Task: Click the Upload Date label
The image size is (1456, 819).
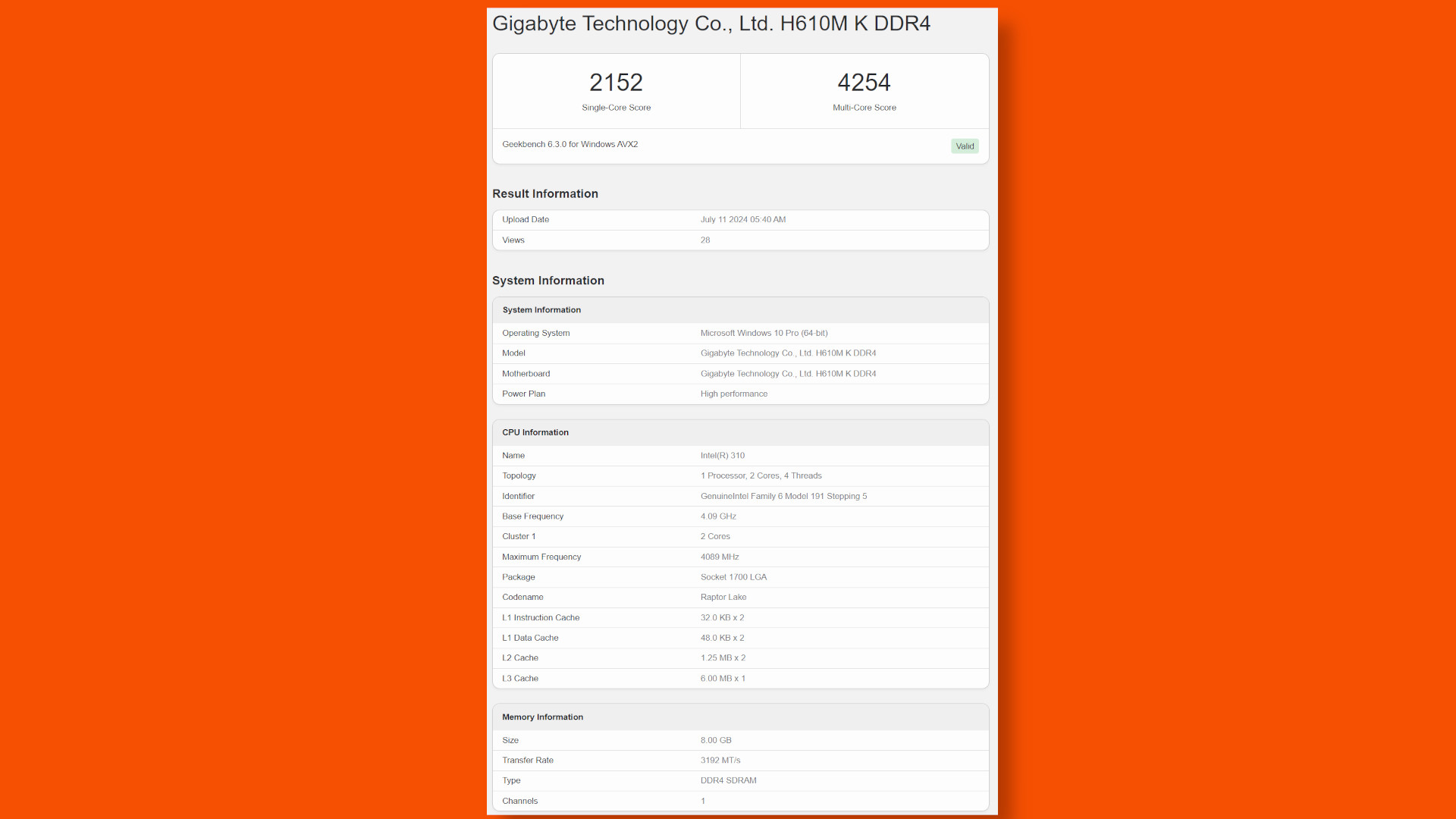Action: click(526, 220)
